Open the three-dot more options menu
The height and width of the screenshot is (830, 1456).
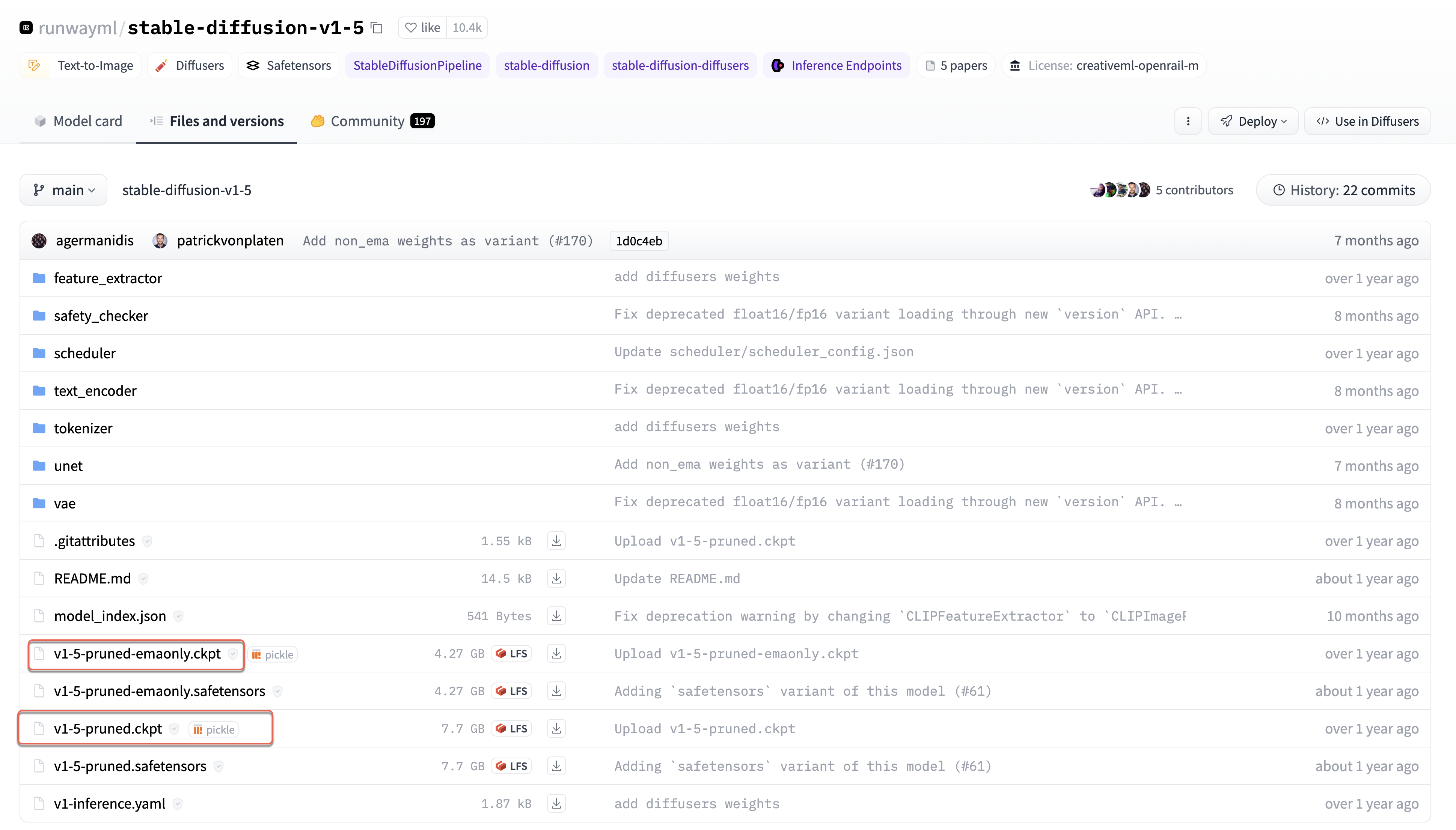coord(1188,122)
